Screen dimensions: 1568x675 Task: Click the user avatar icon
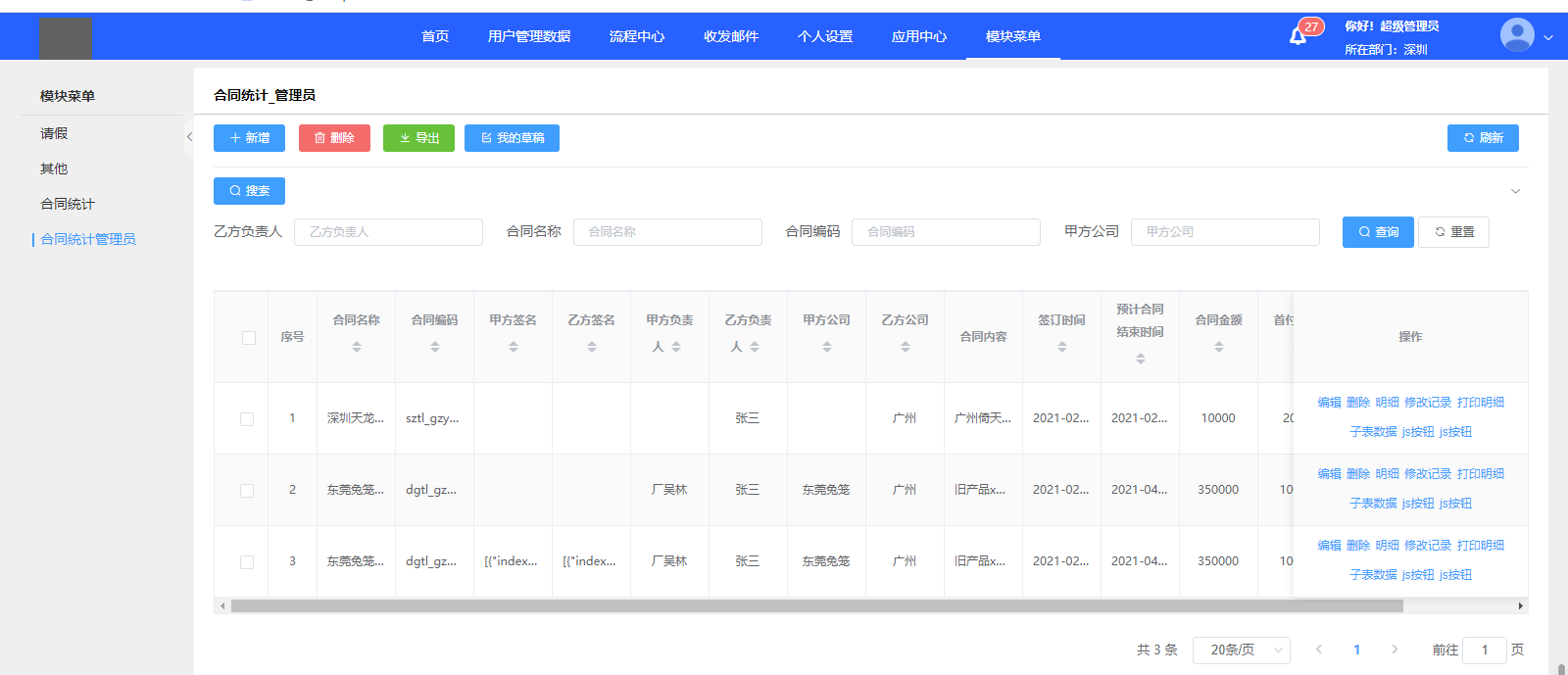pyautogui.click(x=1517, y=35)
